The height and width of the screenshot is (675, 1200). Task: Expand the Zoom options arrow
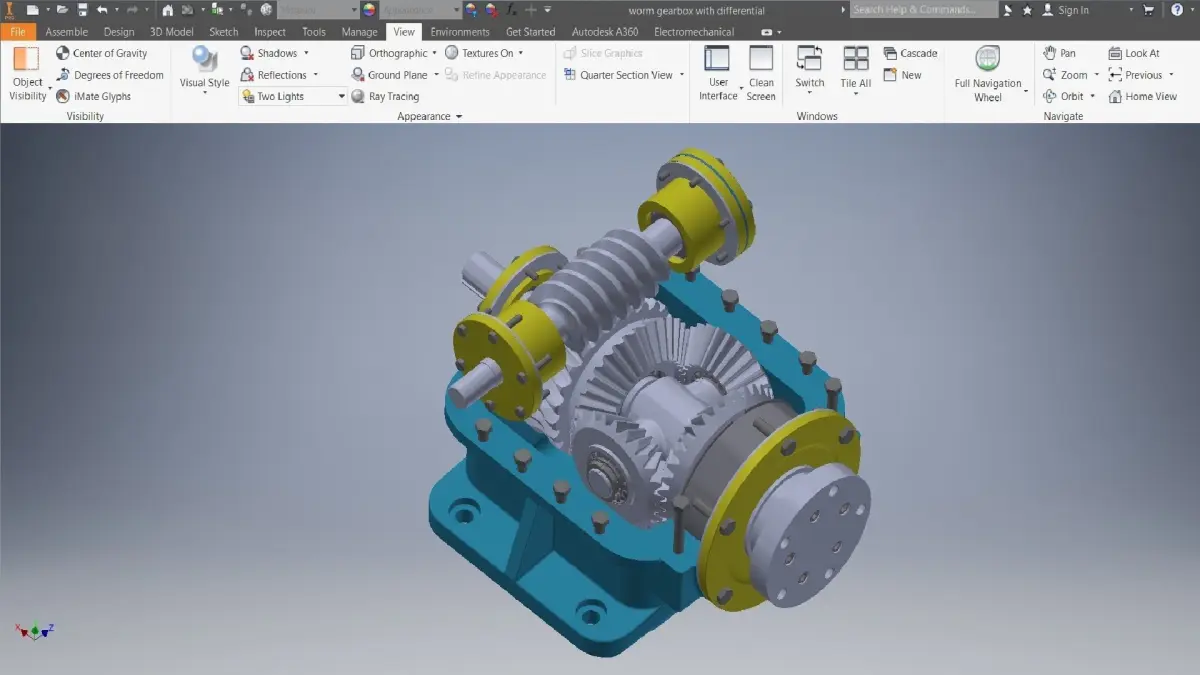click(x=1096, y=75)
